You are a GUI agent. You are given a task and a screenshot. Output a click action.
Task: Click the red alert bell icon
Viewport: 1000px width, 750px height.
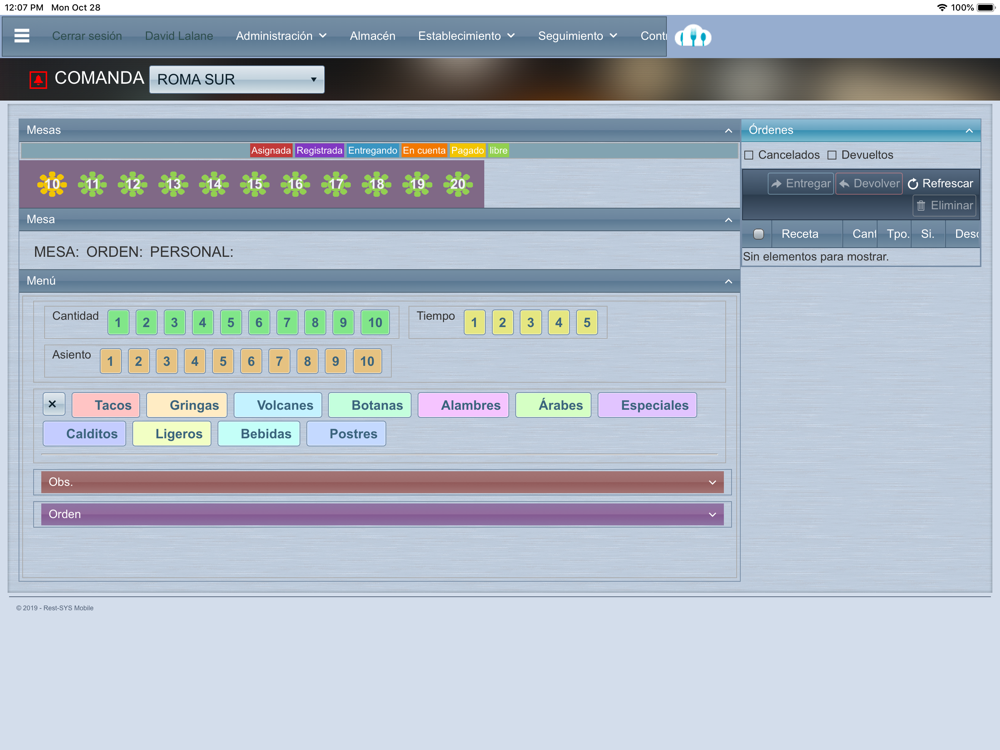pyautogui.click(x=38, y=80)
